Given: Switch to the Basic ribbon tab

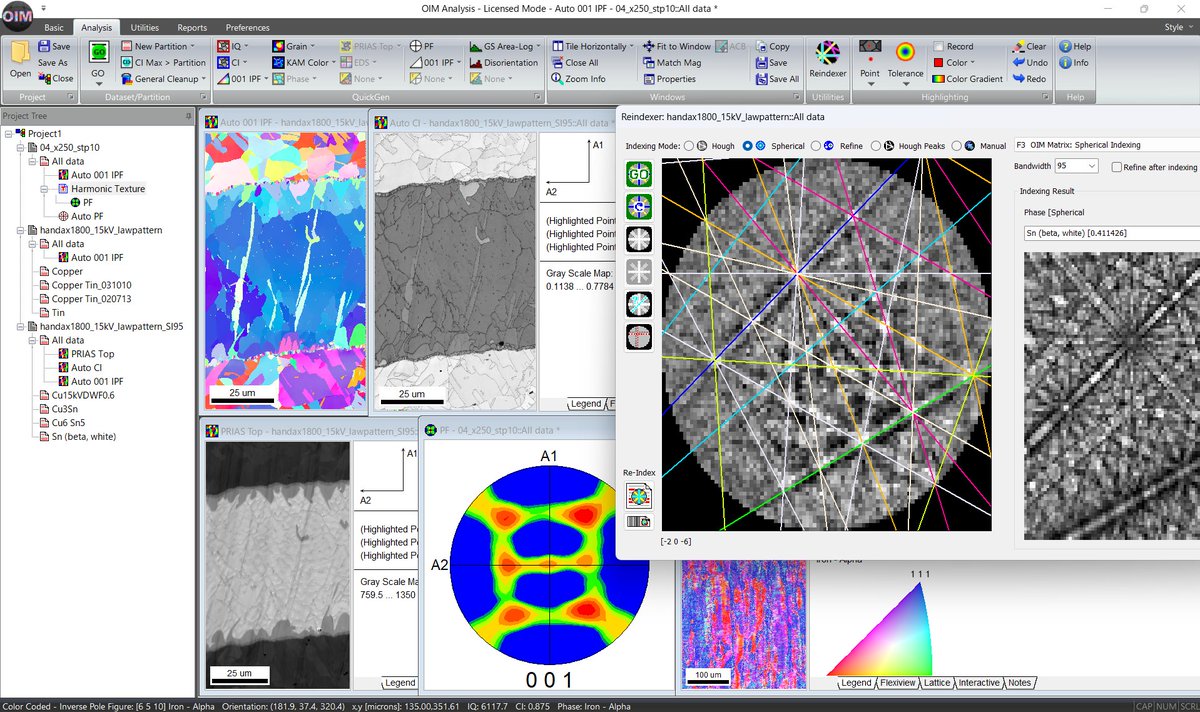Looking at the screenshot, I should 54,27.
